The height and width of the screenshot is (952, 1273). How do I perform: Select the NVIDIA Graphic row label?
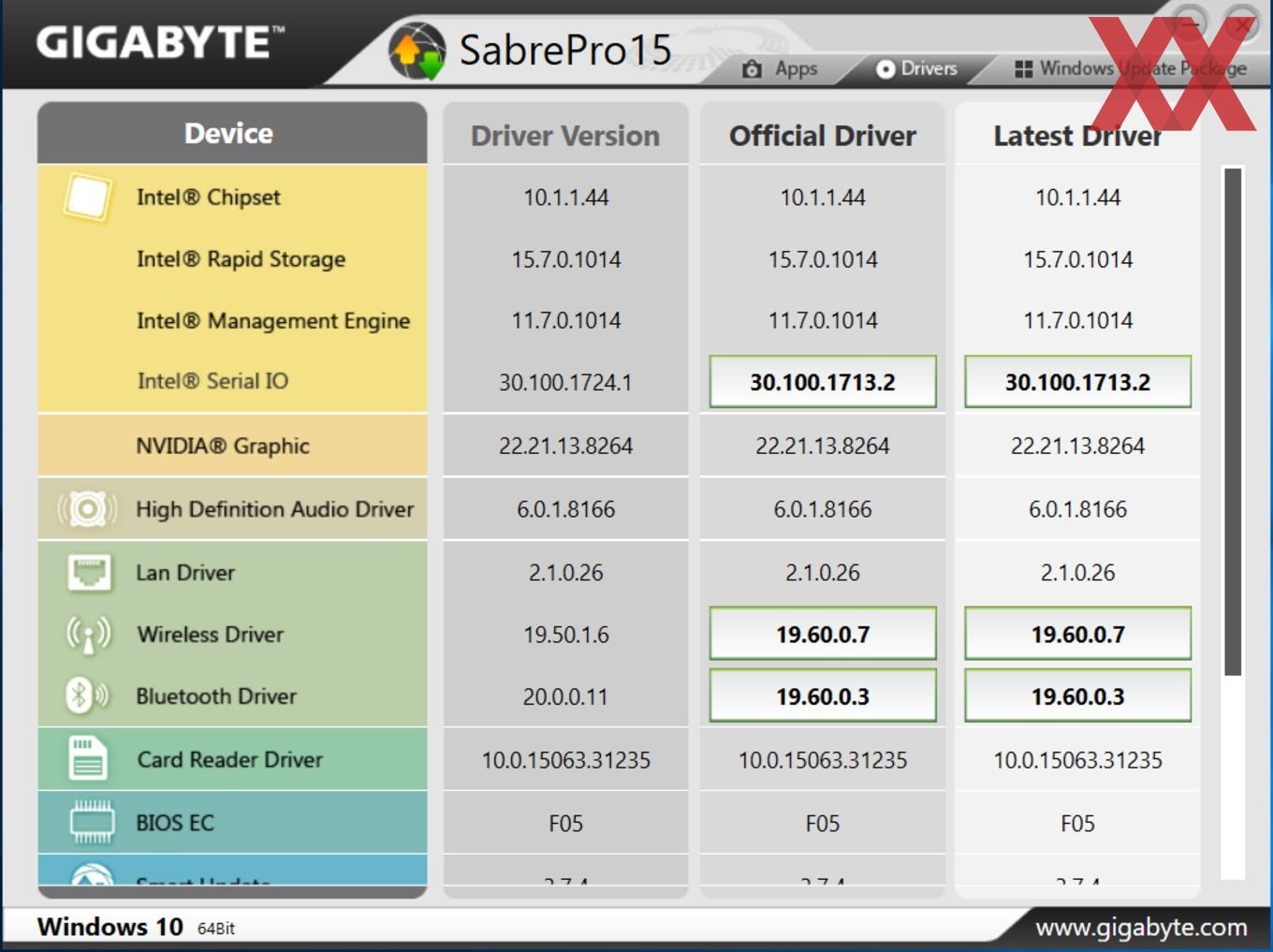(223, 446)
